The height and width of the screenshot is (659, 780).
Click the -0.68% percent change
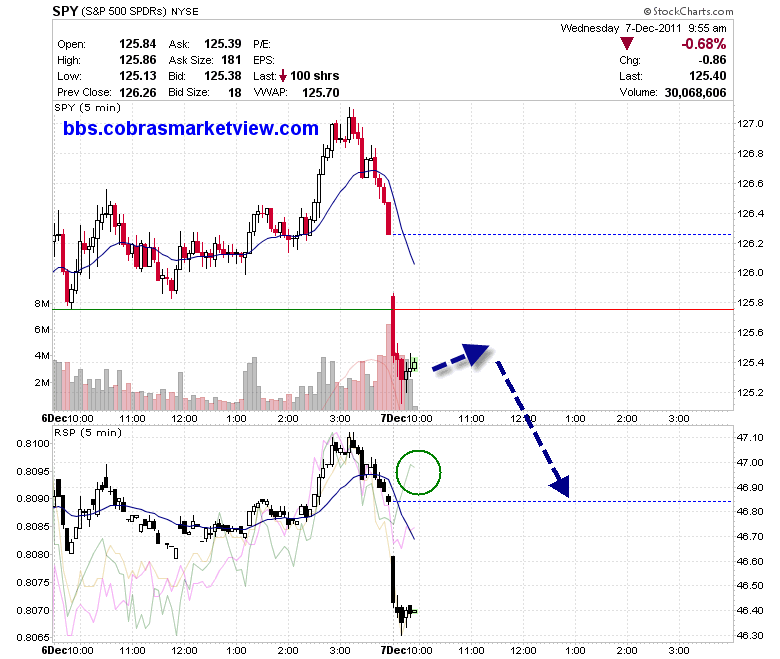coord(703,44)
